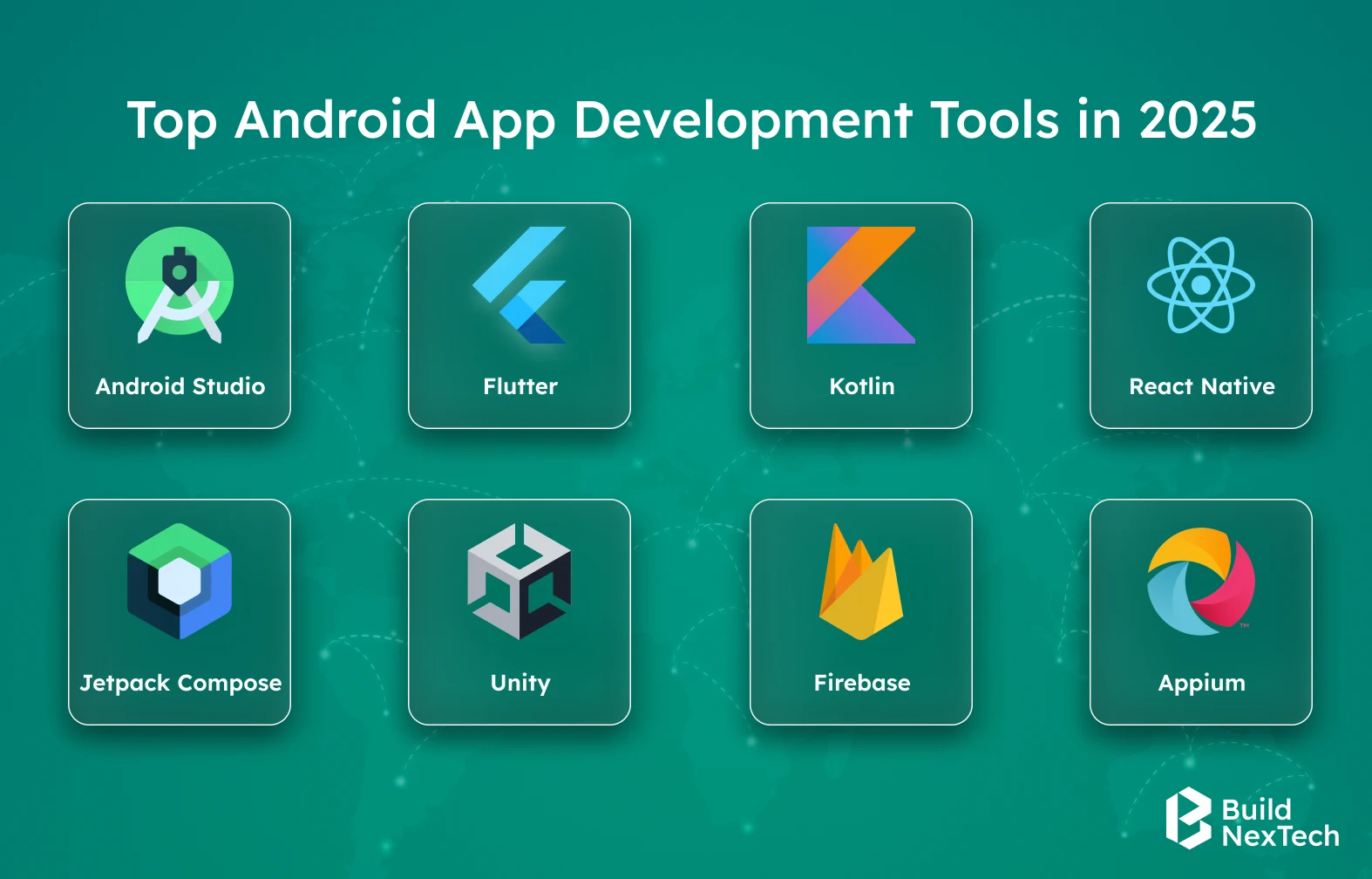1372x879 pixels.
Task: Click the 'Top Android App Development Tools in 2025' heading
Action: click(692, 120)
